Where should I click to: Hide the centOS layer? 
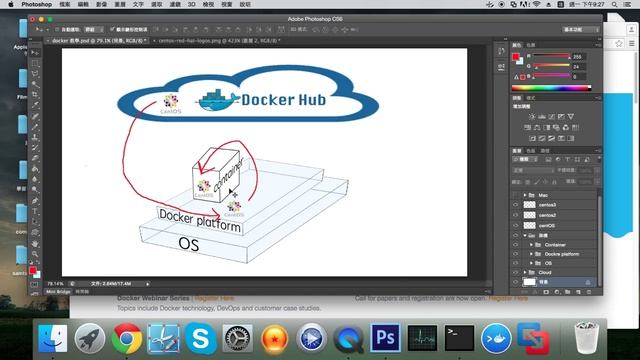click(x=516, y=225)
